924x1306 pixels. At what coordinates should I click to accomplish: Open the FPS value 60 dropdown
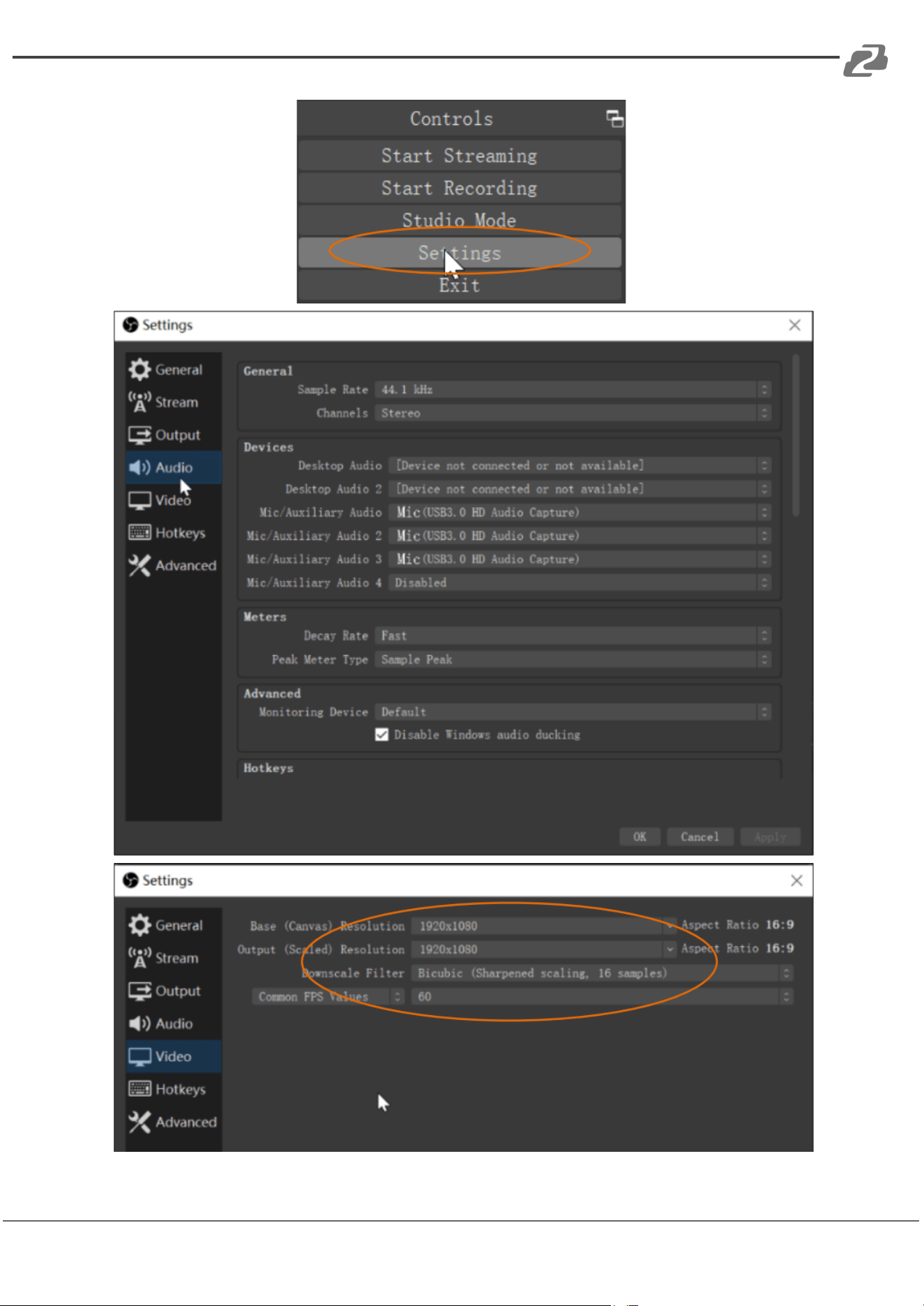point(602,996)
